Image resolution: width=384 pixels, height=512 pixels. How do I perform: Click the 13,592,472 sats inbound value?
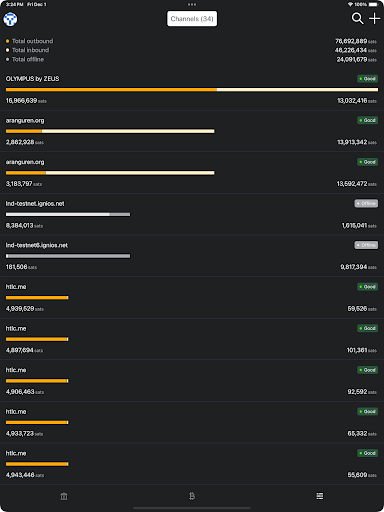pyautogui.click(x=357, y=184)
